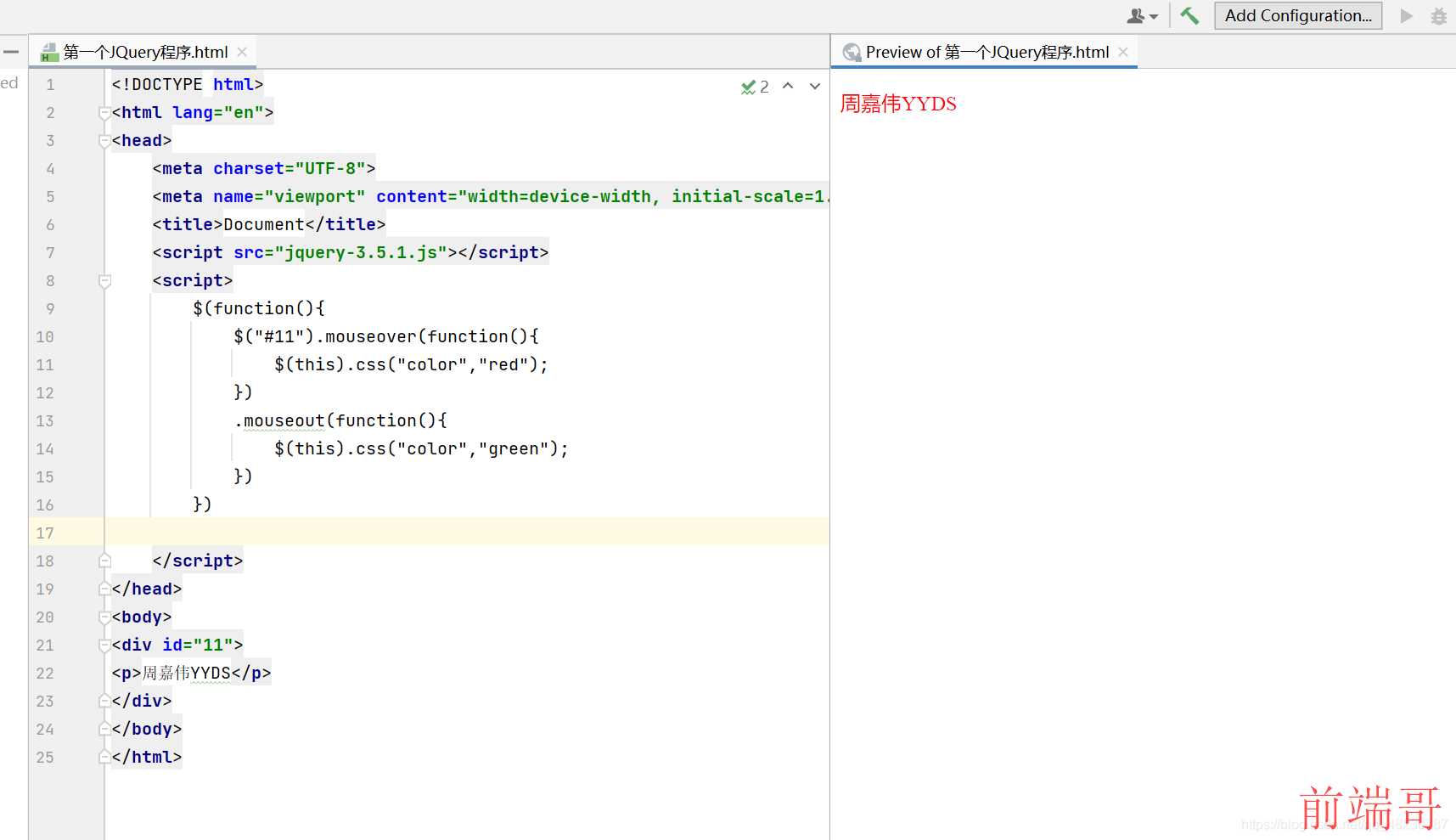Click the Run play arrow icon
Screen dimensions: 1456x840
(1407, 16)
